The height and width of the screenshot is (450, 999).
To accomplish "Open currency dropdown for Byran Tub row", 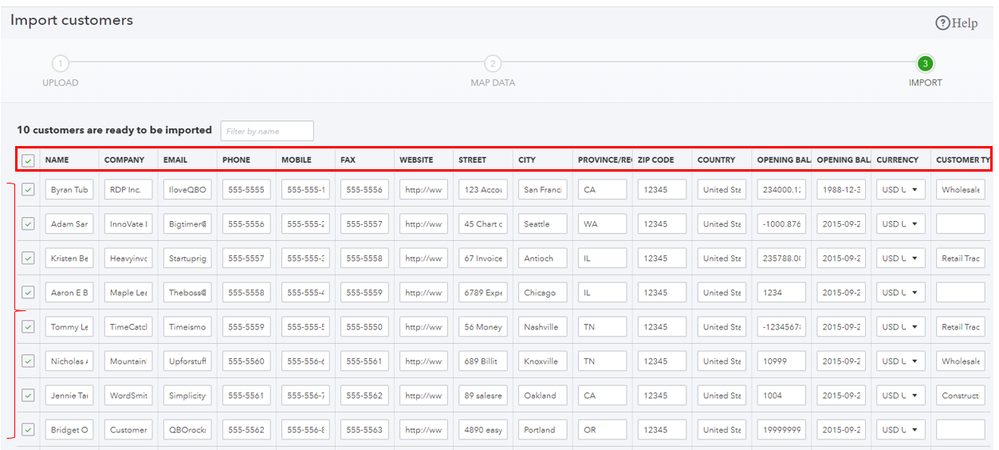I will coord(901,189).
